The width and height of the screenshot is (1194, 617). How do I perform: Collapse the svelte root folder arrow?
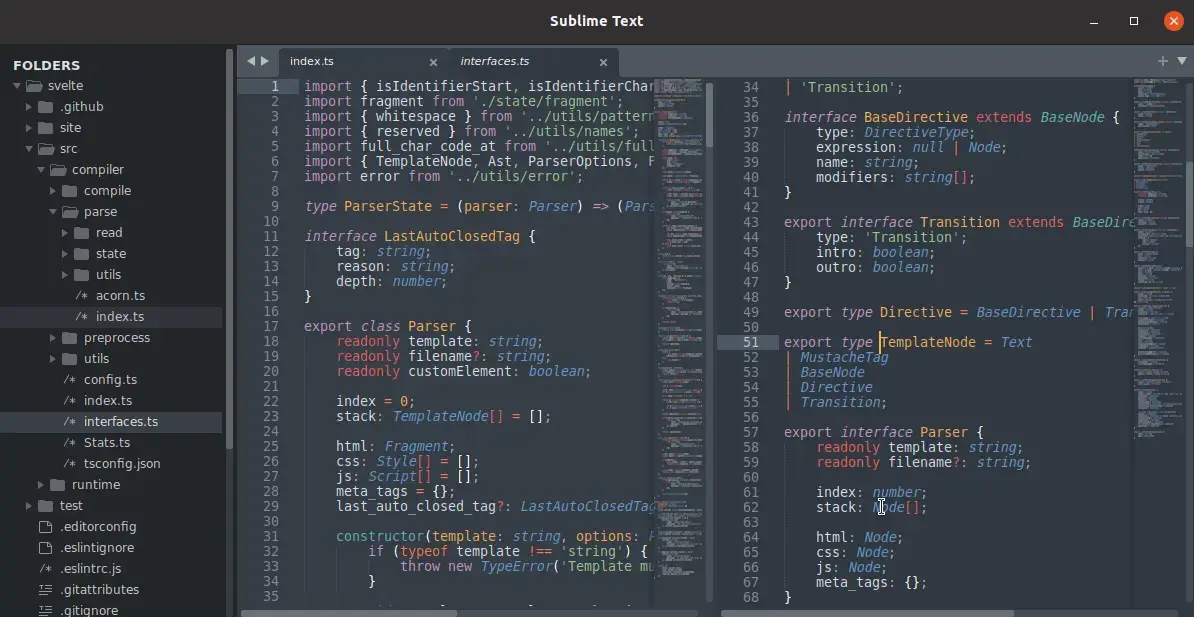click(x=17, y=86)
